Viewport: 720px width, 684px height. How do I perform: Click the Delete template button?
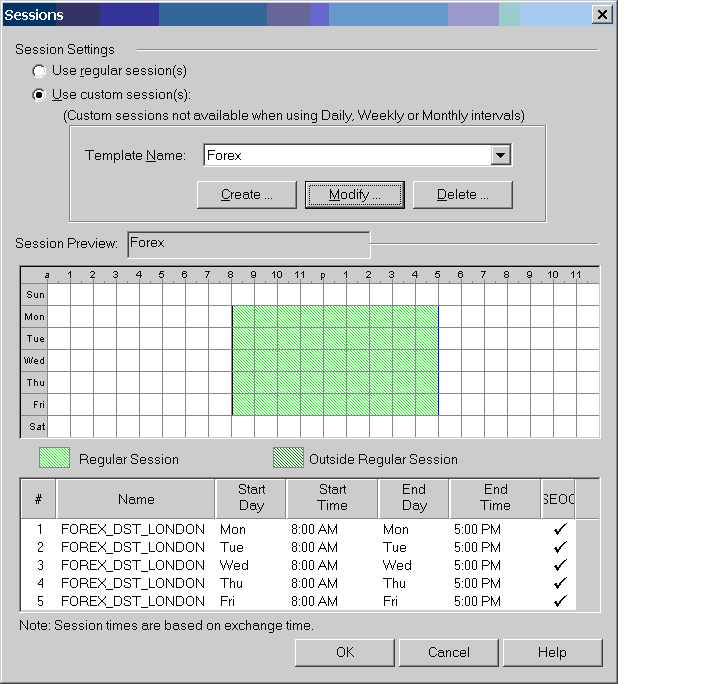[x=462, y=194]
